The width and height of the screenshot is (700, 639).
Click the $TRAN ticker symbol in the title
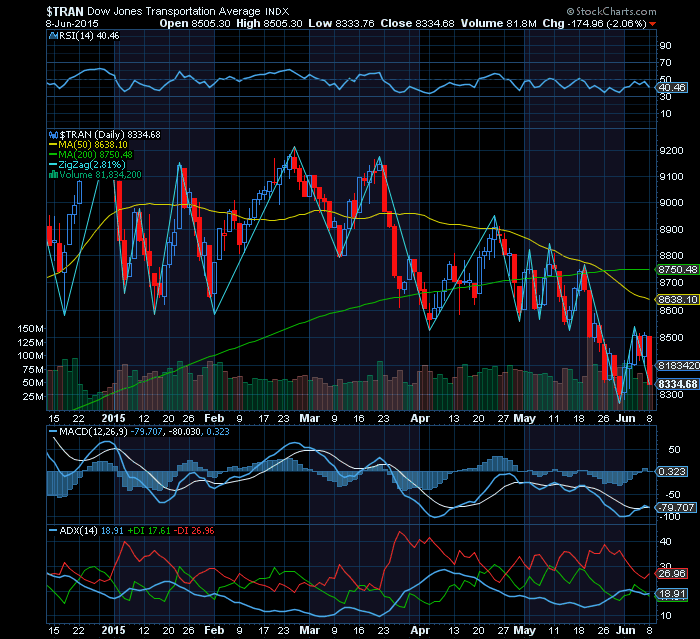(x=65, y=11)
